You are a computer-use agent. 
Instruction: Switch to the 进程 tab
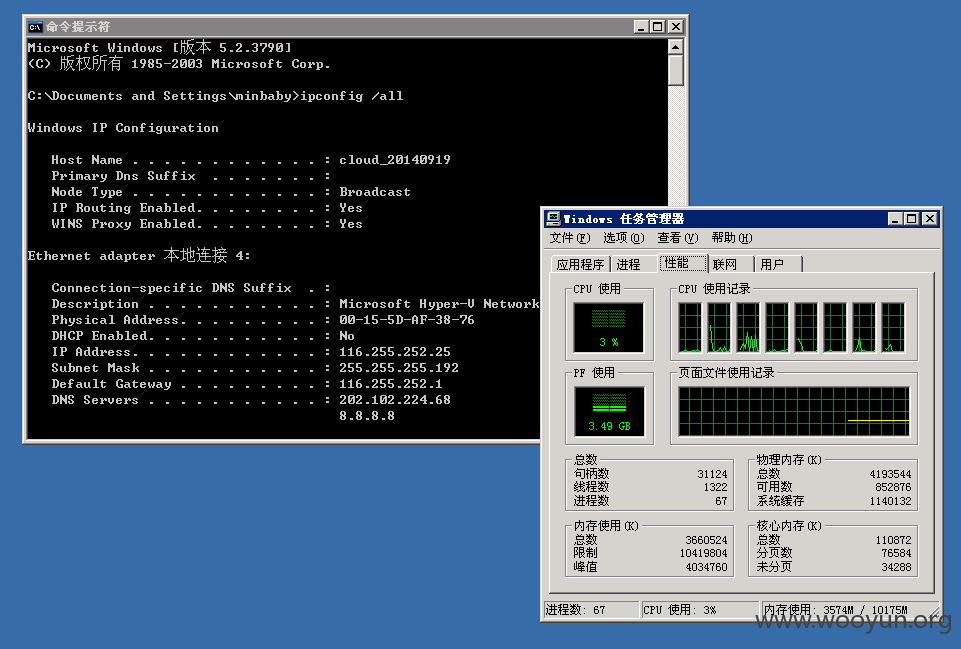click(x=628, y=264)
